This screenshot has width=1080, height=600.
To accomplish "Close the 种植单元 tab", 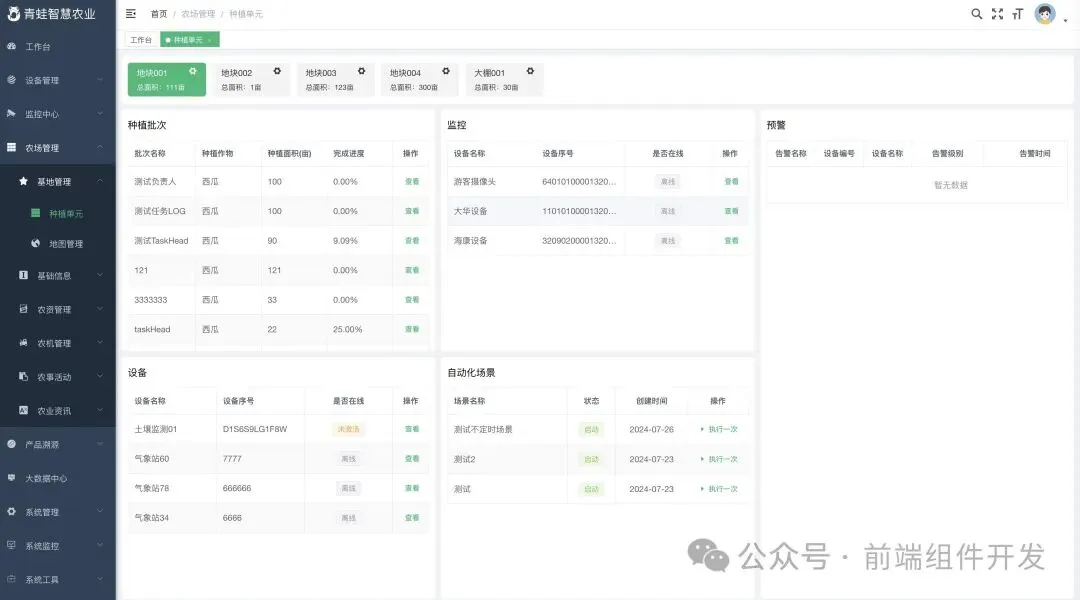I will pos(209,40).
